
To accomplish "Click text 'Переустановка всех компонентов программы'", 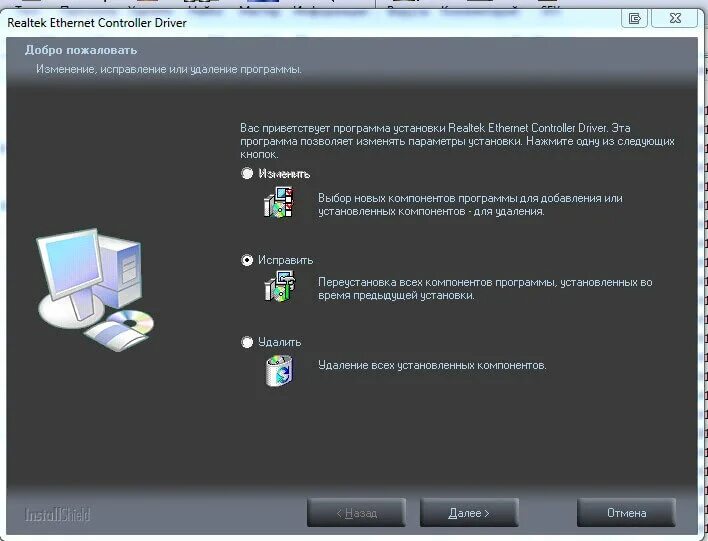I will tap(438, 282).
